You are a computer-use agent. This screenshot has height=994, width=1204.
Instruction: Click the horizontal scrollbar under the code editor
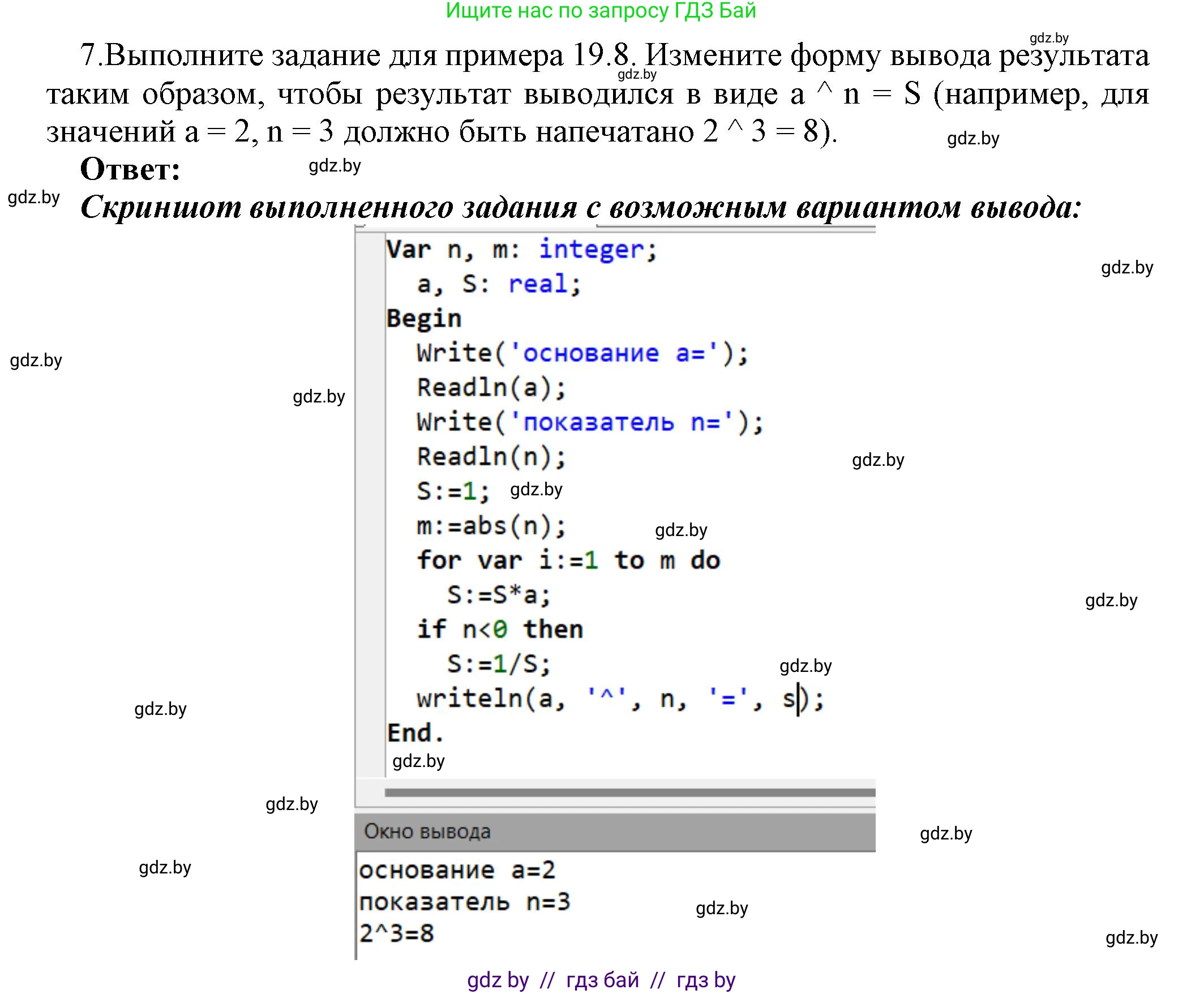pos(630,792)
